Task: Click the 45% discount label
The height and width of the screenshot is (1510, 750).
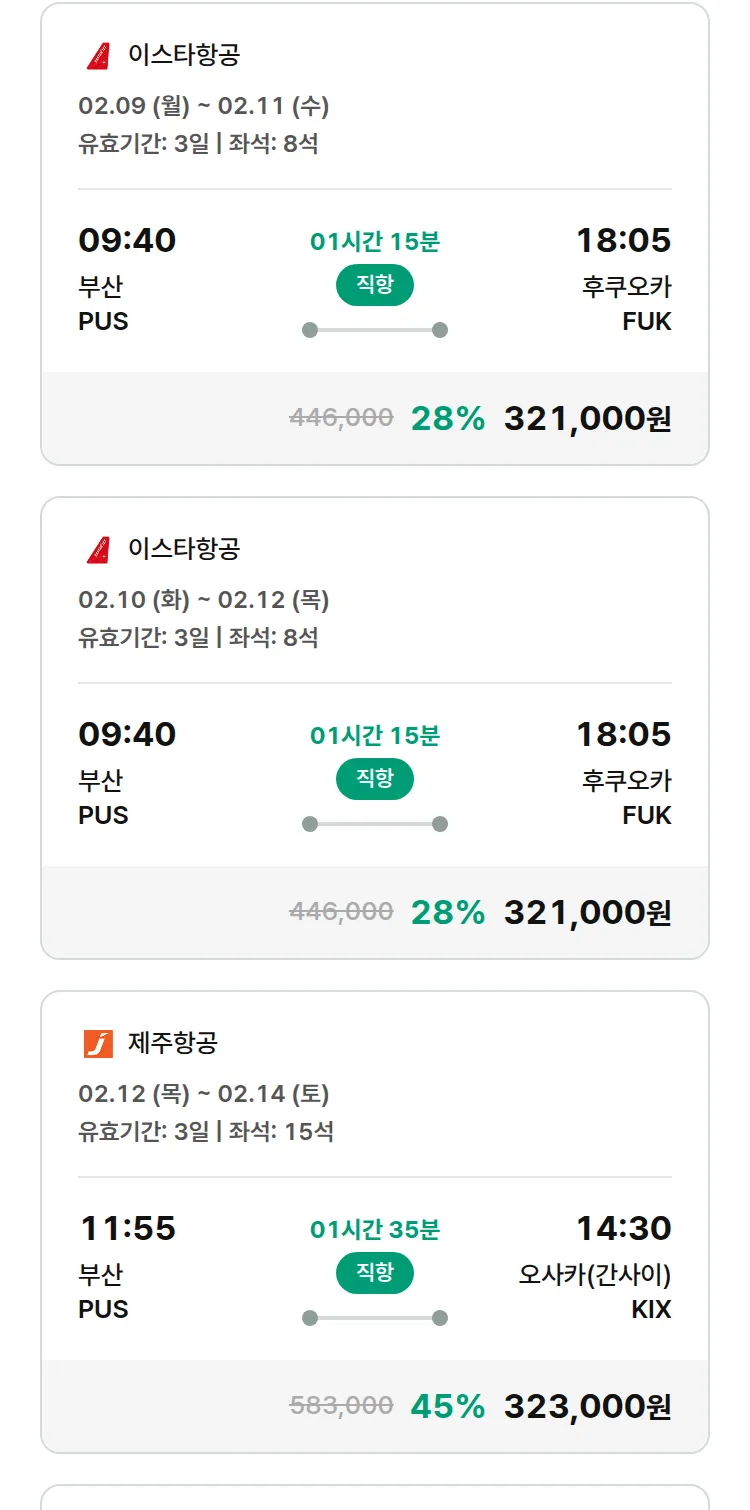Action: (447, 1406)
